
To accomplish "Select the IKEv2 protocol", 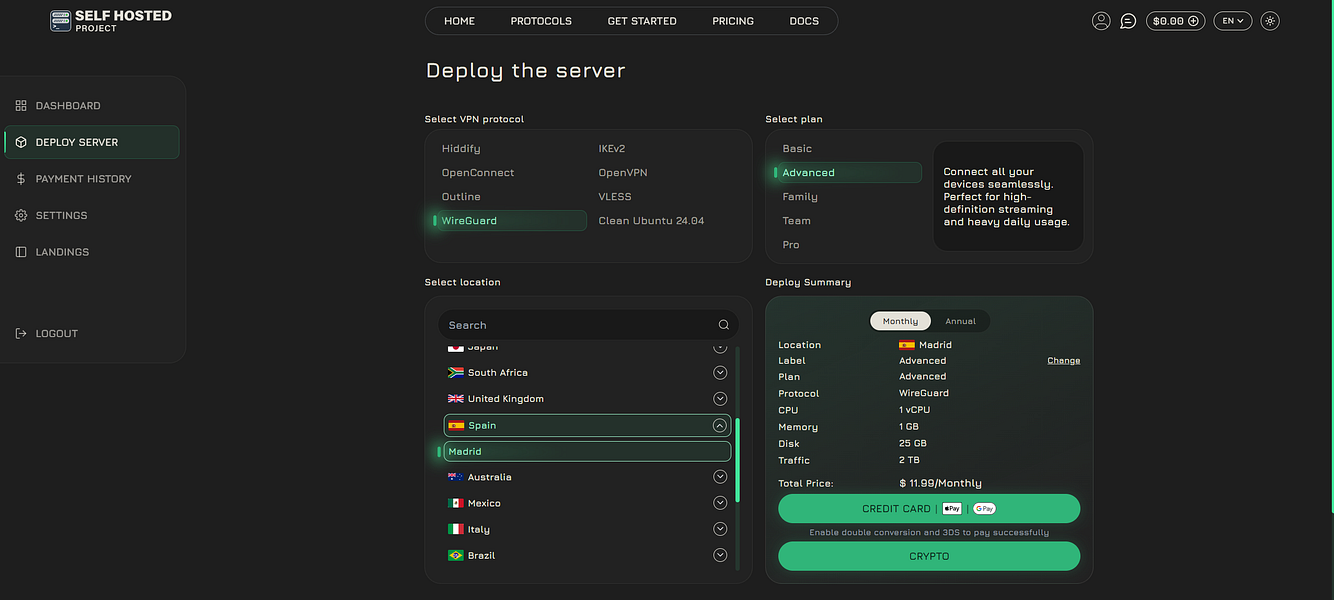I will [x=612, y=149].
